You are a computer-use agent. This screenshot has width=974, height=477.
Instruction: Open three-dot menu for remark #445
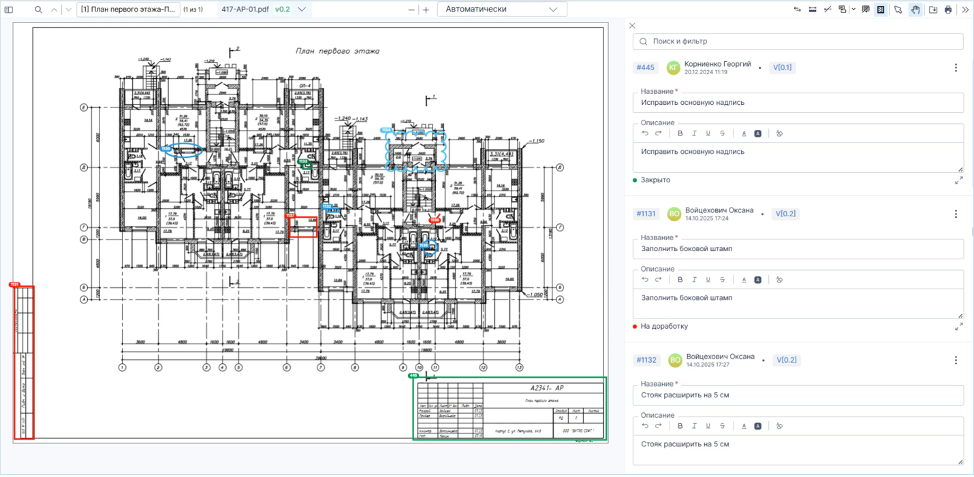point(956,68)
